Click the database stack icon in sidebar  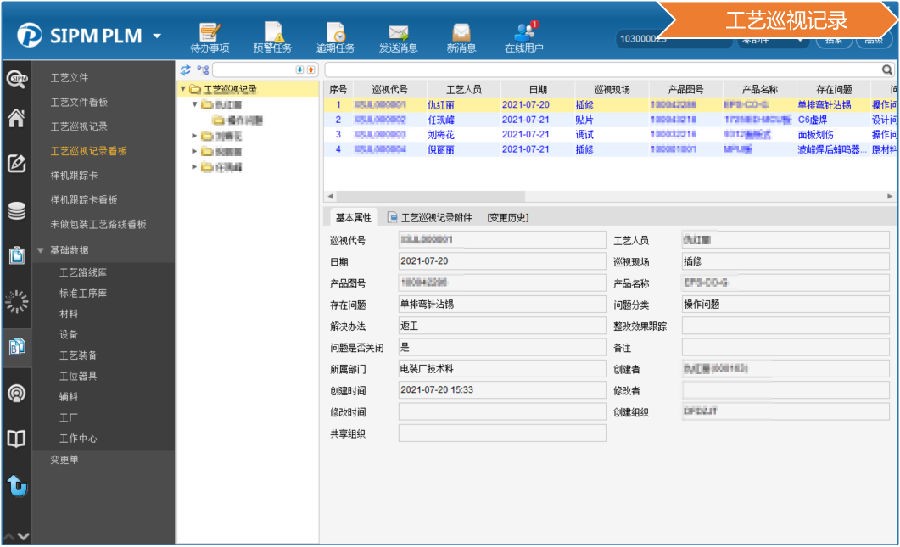coord(16,210)
